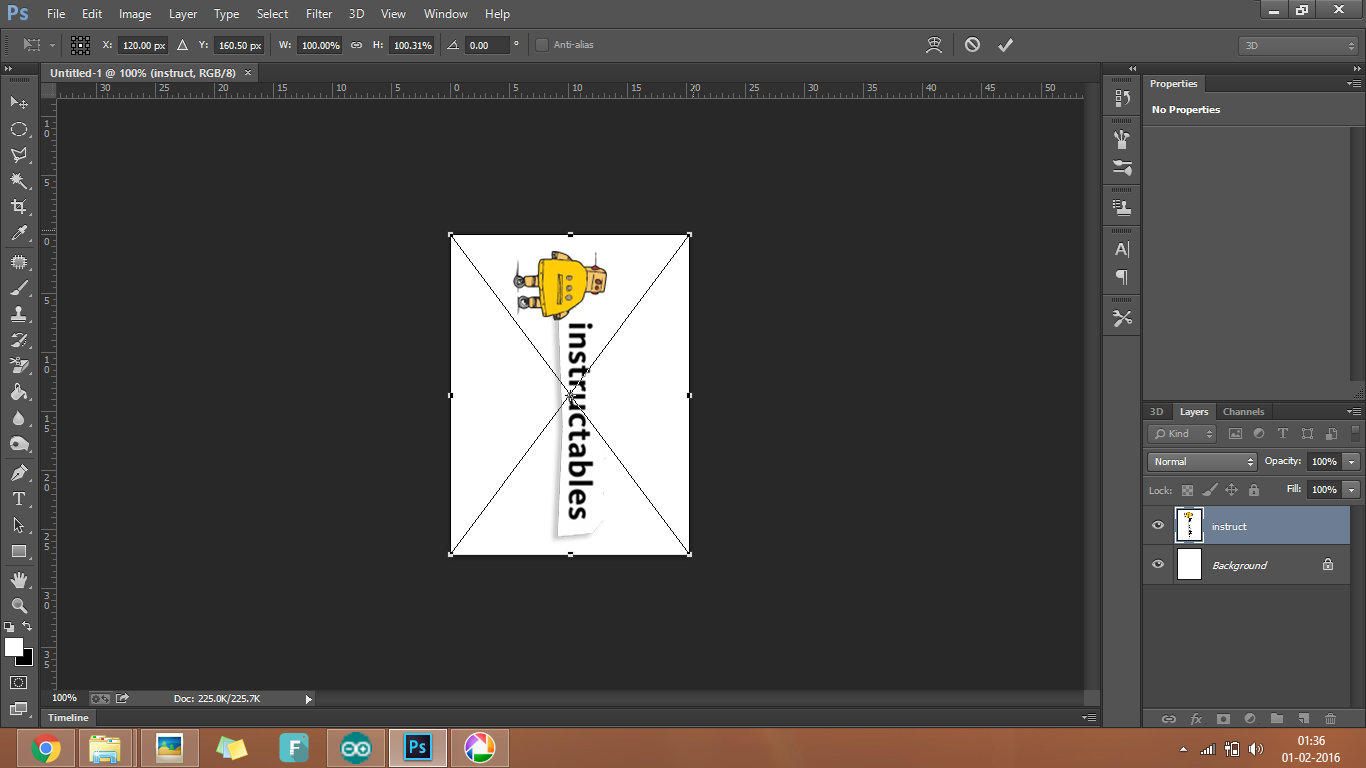1366x768 pixels.
Task: Open the Fill slider dropdown arrow
Action: (1352, 489)
